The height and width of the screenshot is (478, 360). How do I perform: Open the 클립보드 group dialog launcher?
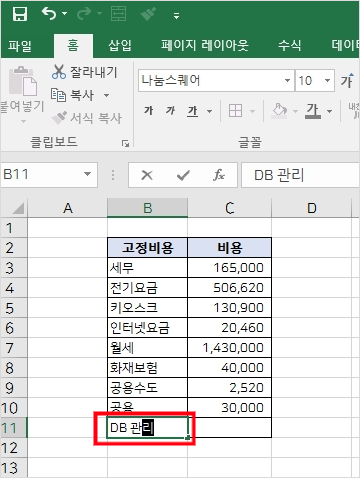[125, 144]
